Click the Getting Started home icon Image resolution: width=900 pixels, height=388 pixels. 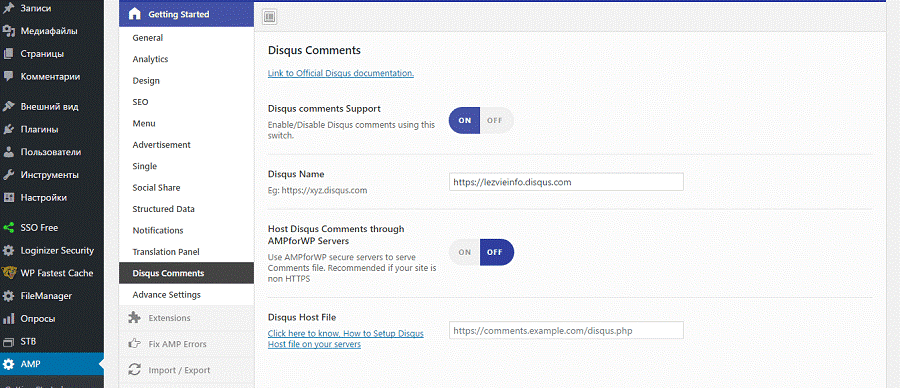[x=134, y=14]
